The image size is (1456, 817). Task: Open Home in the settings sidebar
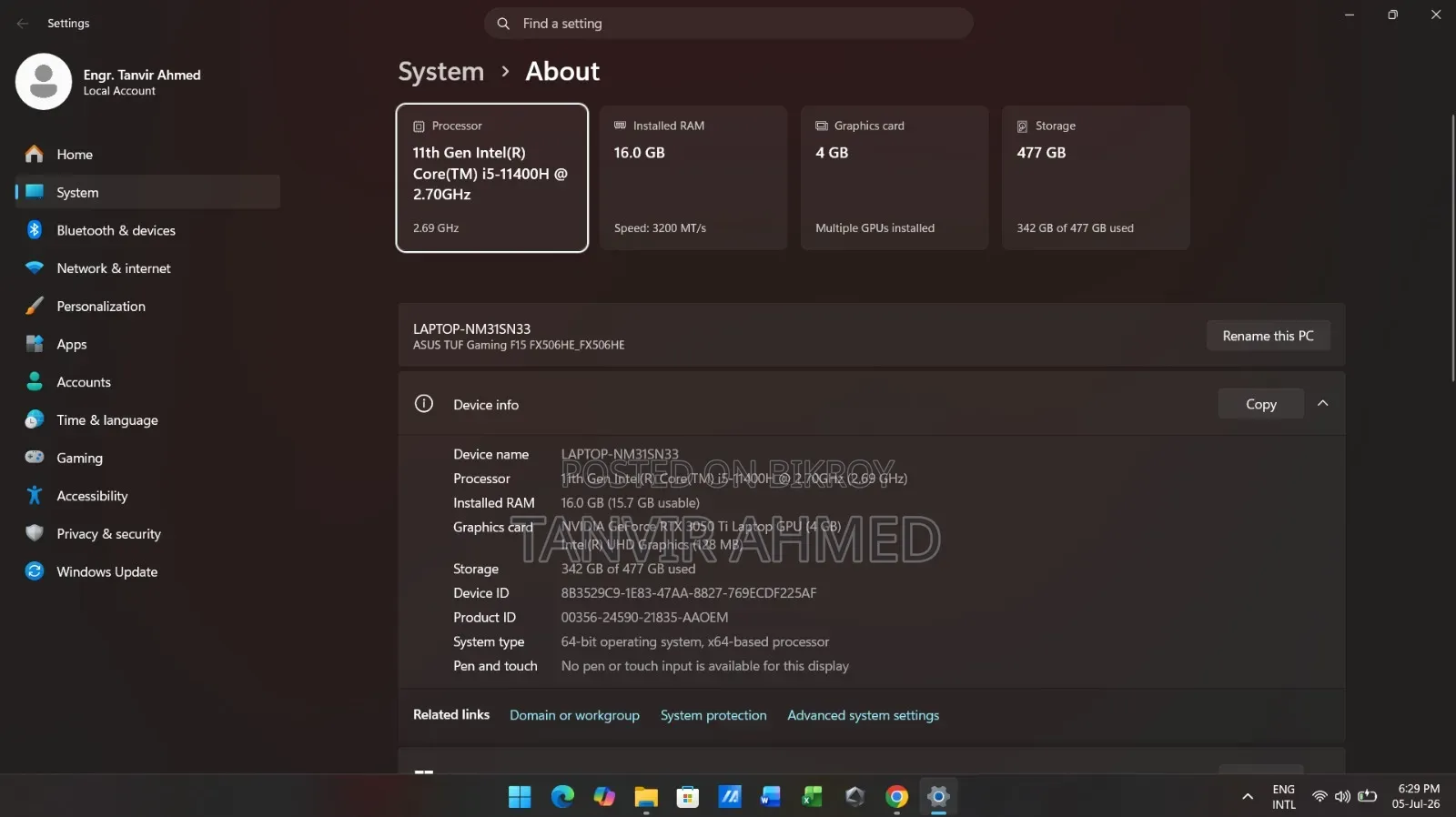148,155
